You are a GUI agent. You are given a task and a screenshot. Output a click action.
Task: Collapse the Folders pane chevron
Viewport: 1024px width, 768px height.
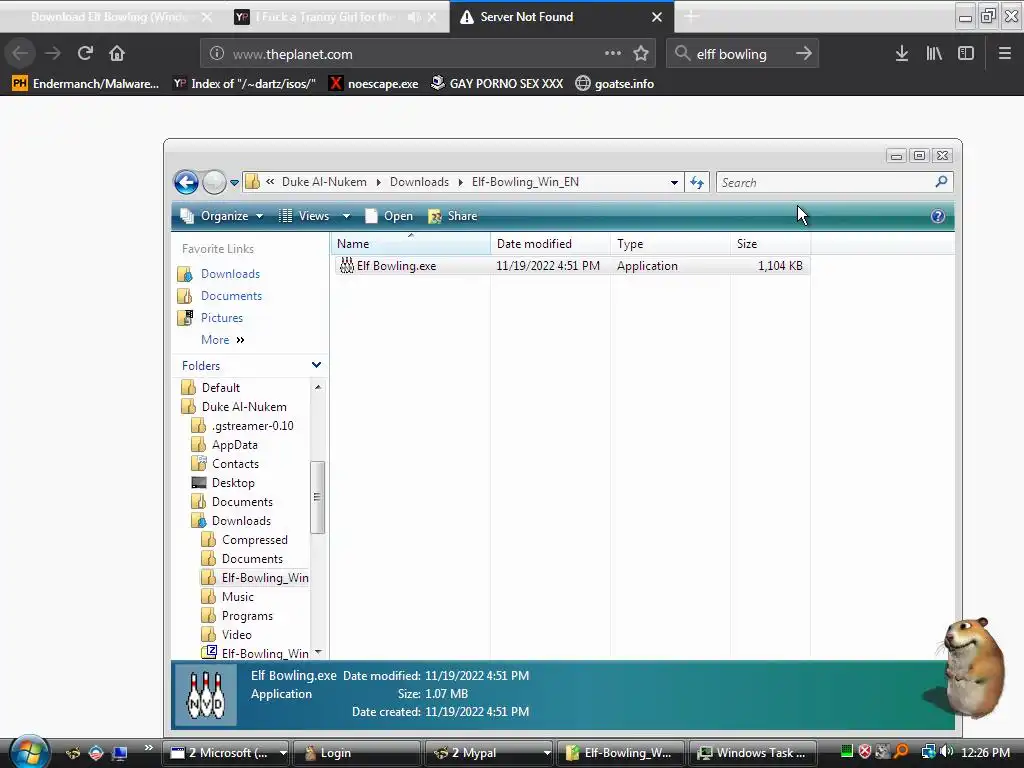click(317, 365)
